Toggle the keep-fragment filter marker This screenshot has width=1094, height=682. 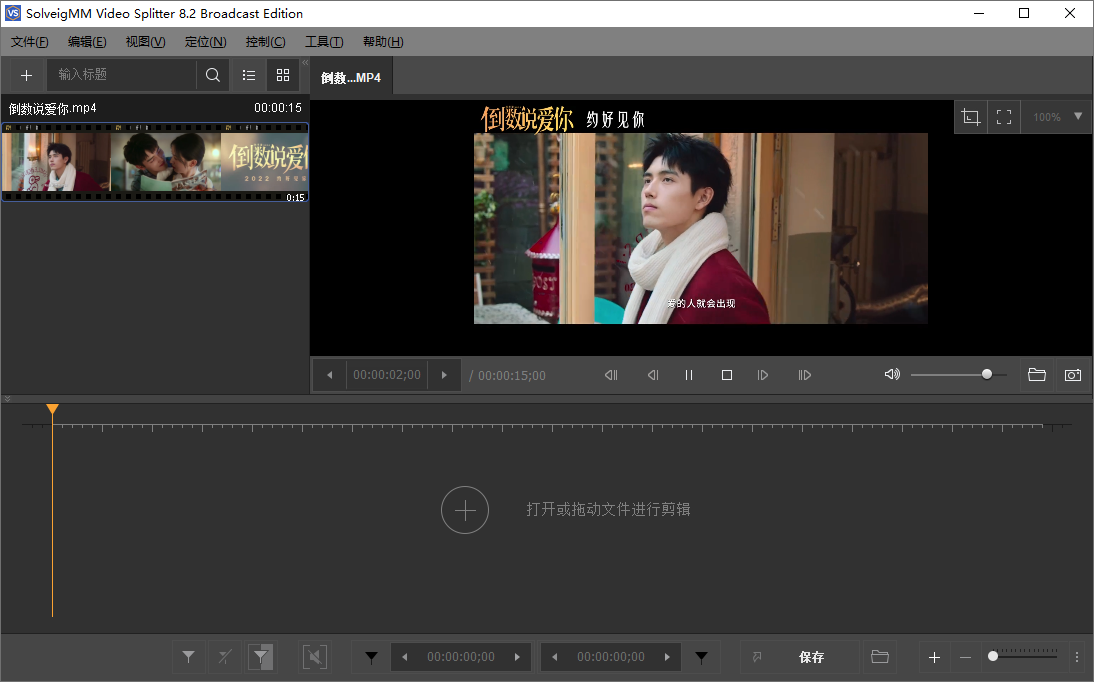188,657
